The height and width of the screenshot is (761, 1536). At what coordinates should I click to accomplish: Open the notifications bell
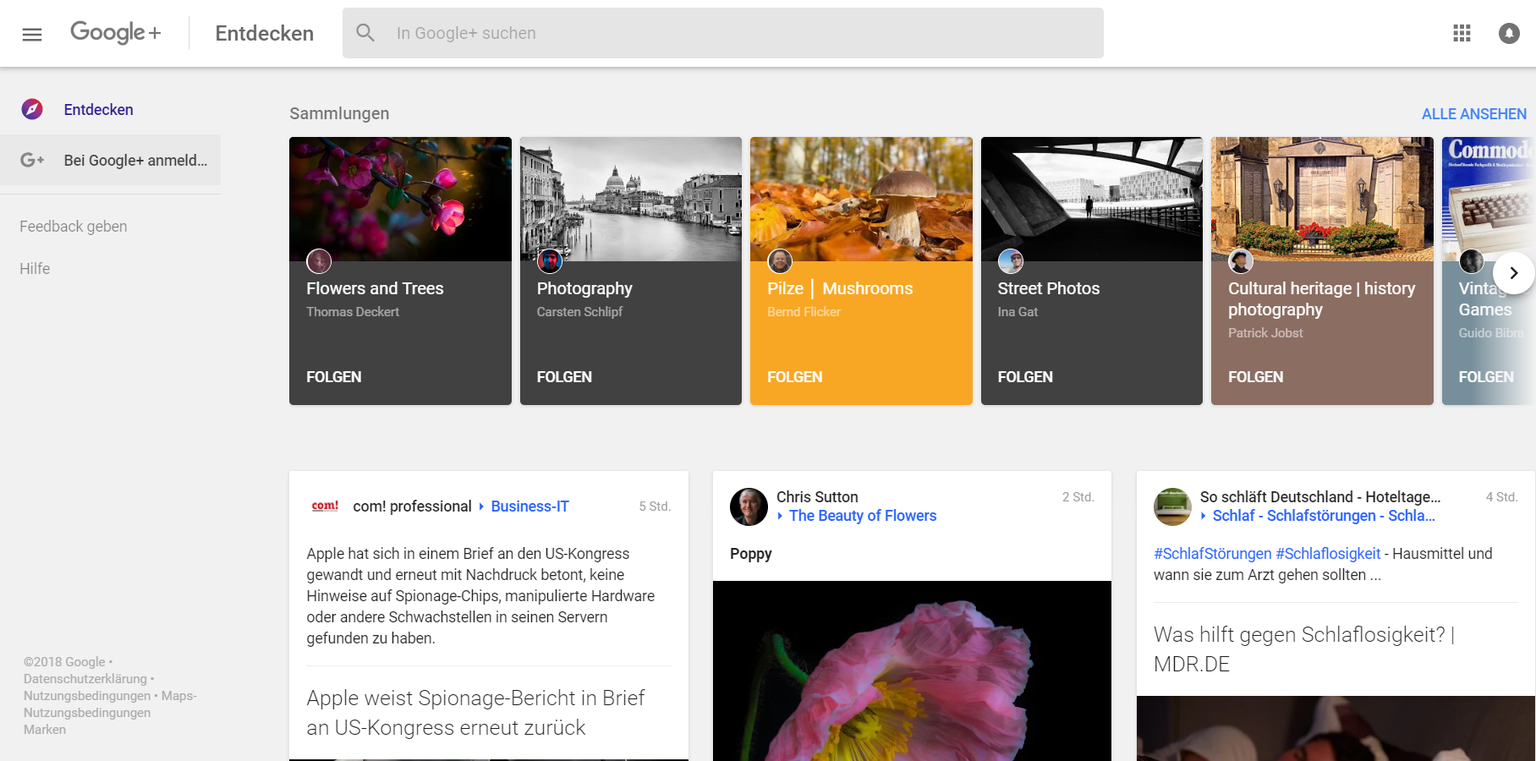point(1508,33)
